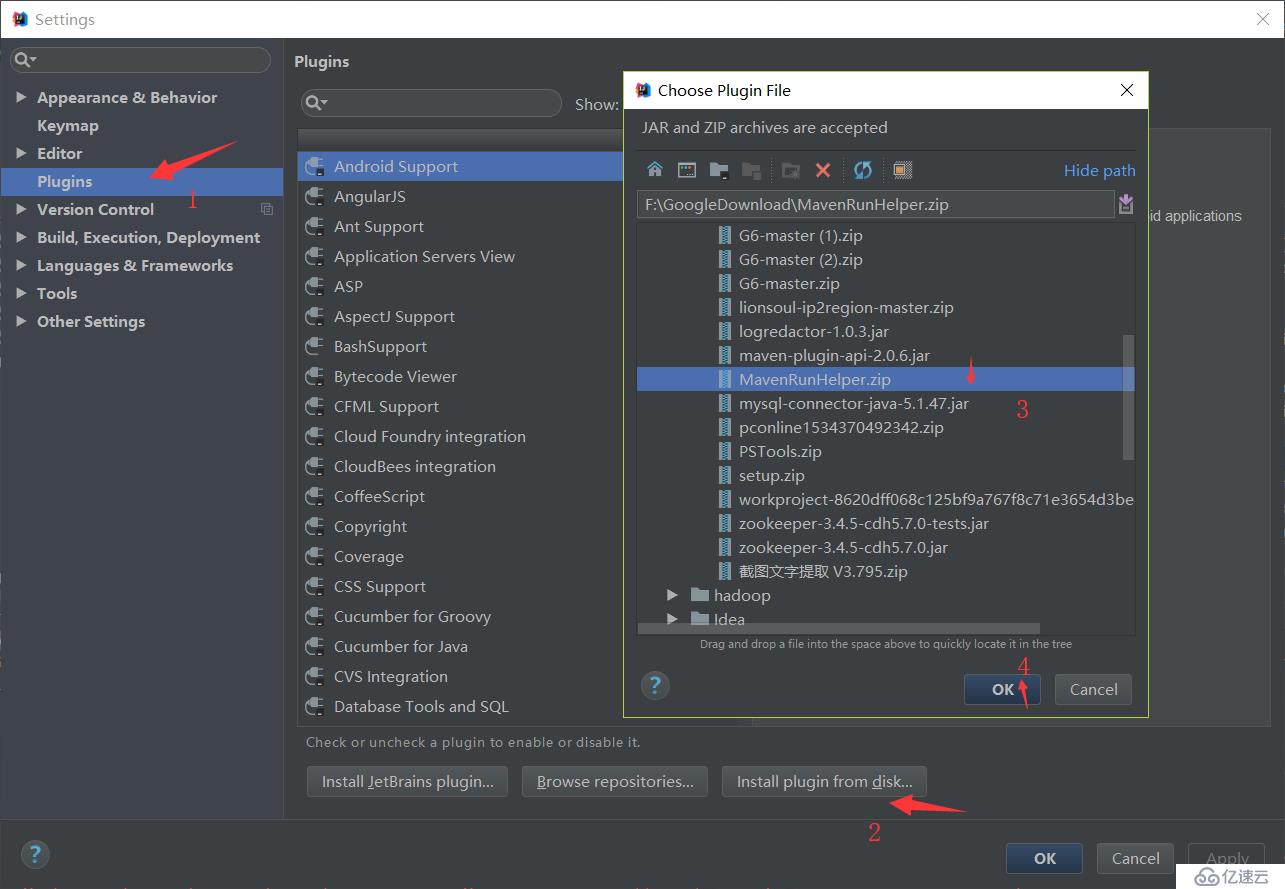Open Languages & Frameworks settings page

click(x=135, y=265)
